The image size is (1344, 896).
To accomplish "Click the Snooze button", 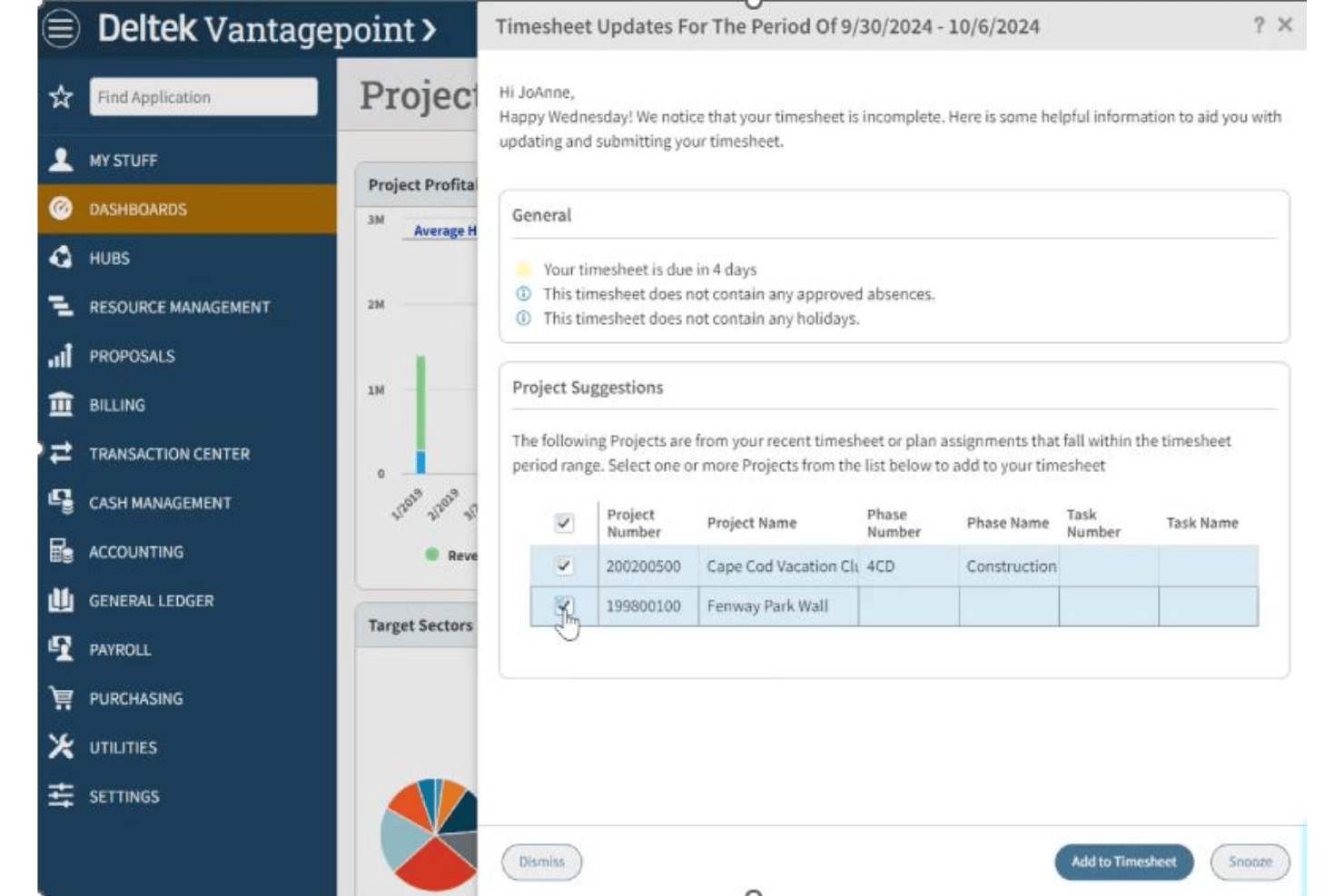I will pyautogui.click(x=1250, y=862).
